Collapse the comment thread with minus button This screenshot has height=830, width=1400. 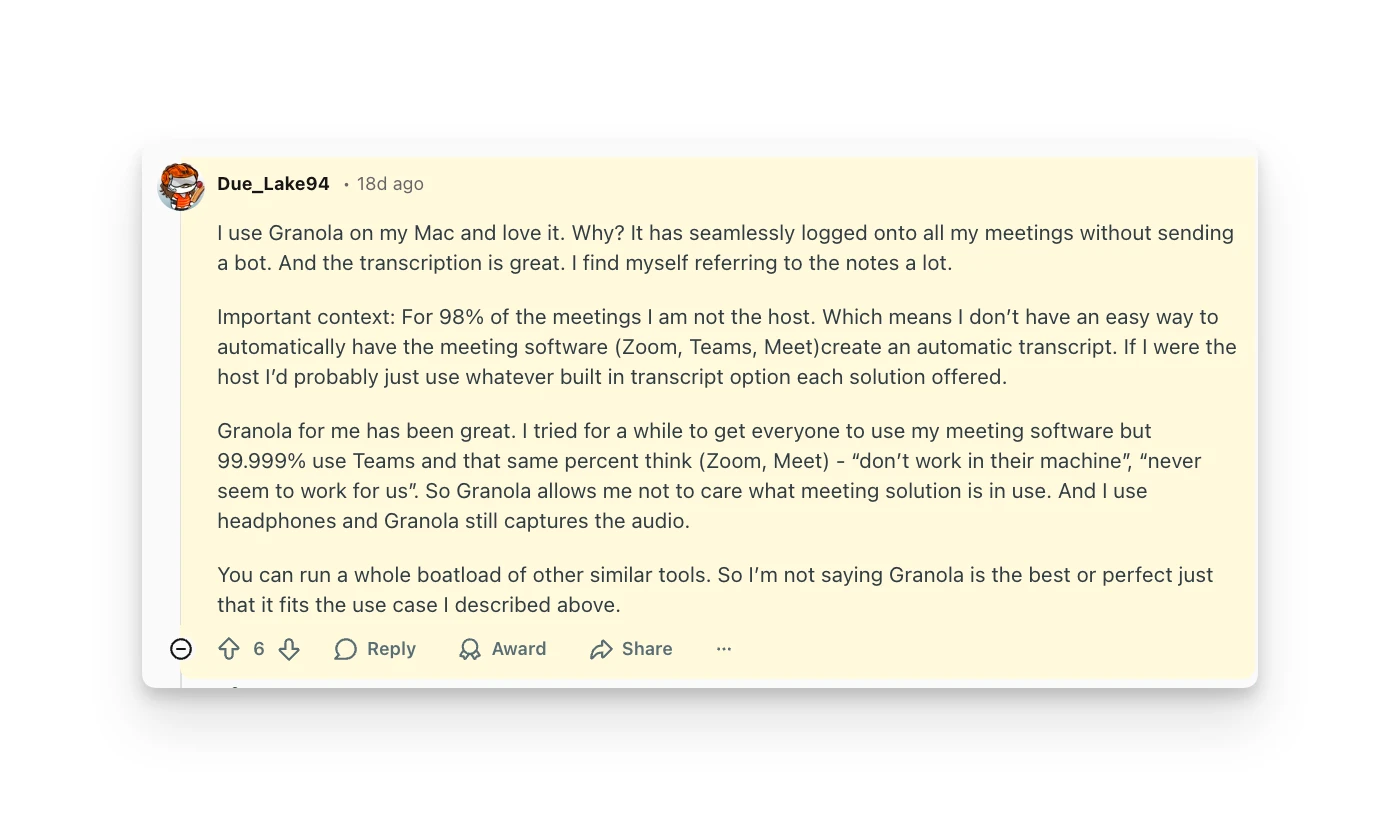coord(181,649)
